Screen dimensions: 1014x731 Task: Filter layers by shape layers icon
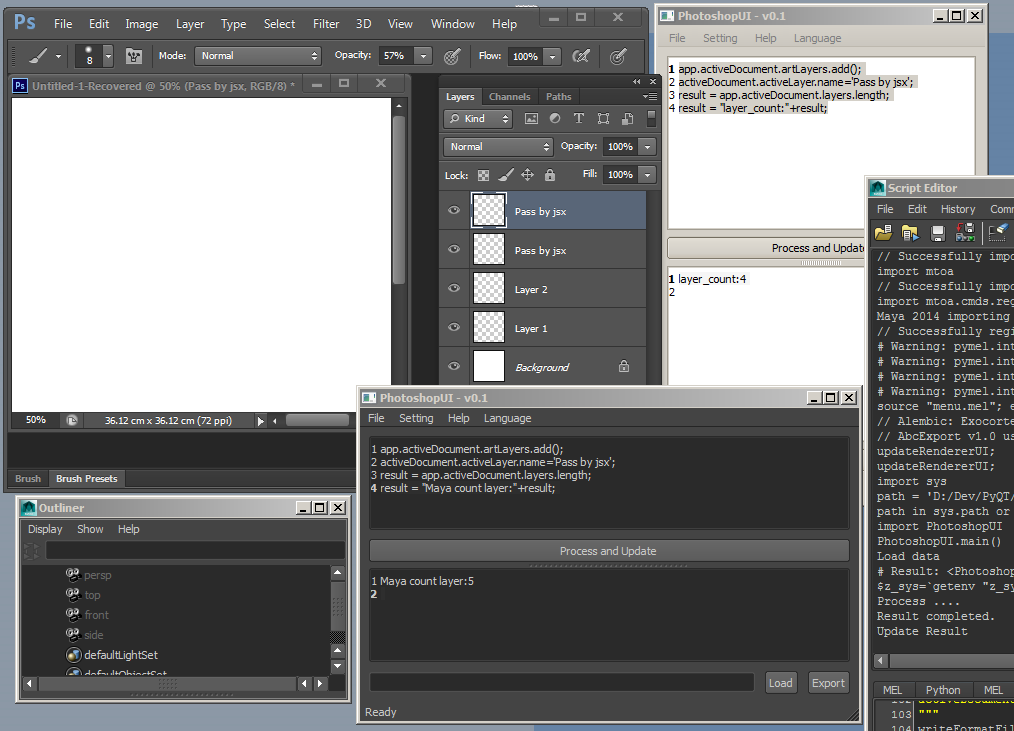click(x=603, y=118)
